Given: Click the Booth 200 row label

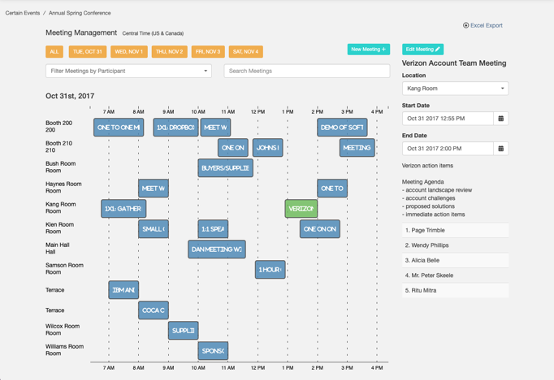Looking at the screenshot, I should [59, 126].
